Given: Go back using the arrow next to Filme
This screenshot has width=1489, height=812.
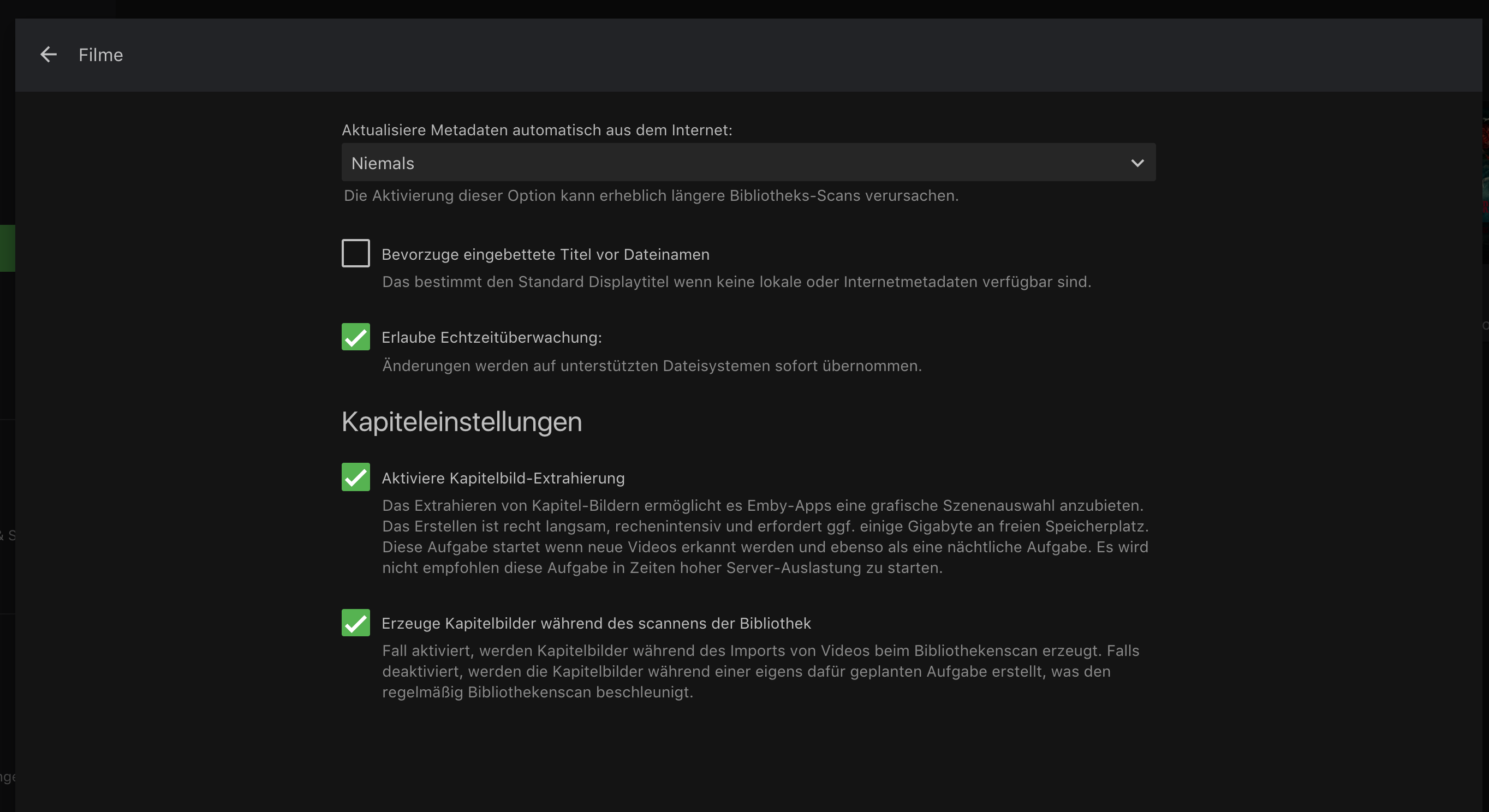Looking at the screenshot, I should tap(49, 55).
